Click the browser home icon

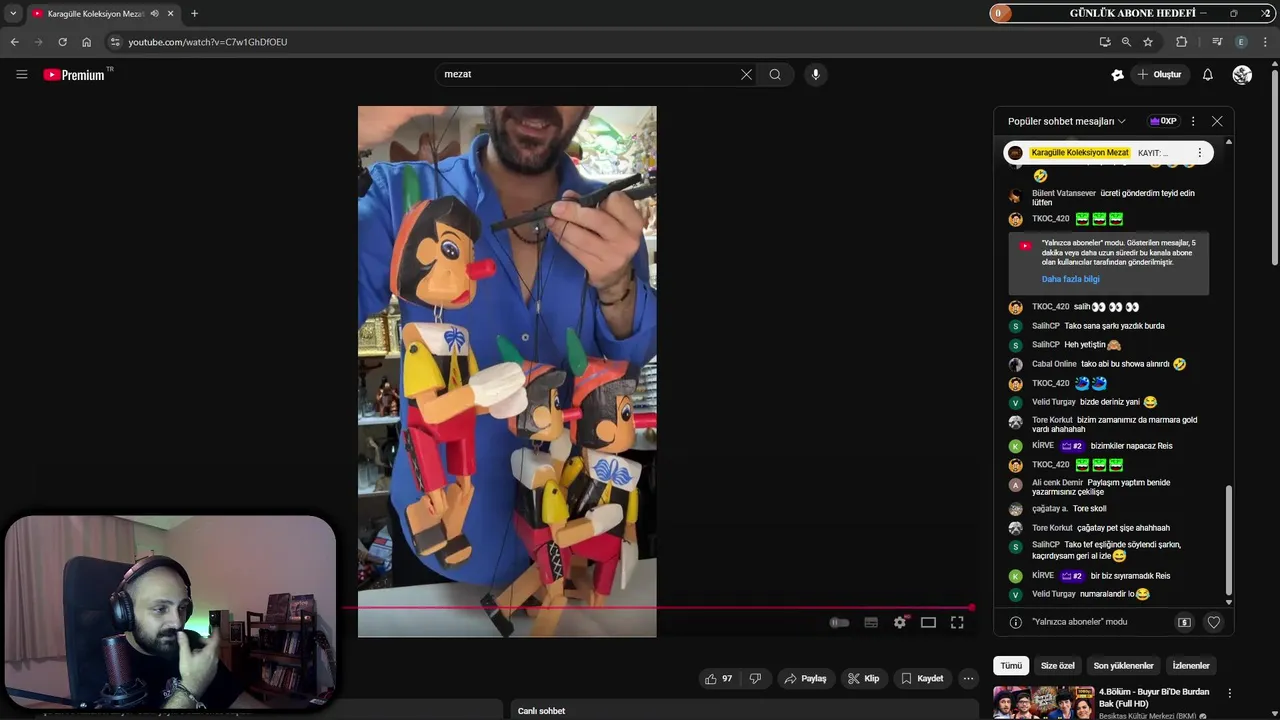tap(86, 42)
